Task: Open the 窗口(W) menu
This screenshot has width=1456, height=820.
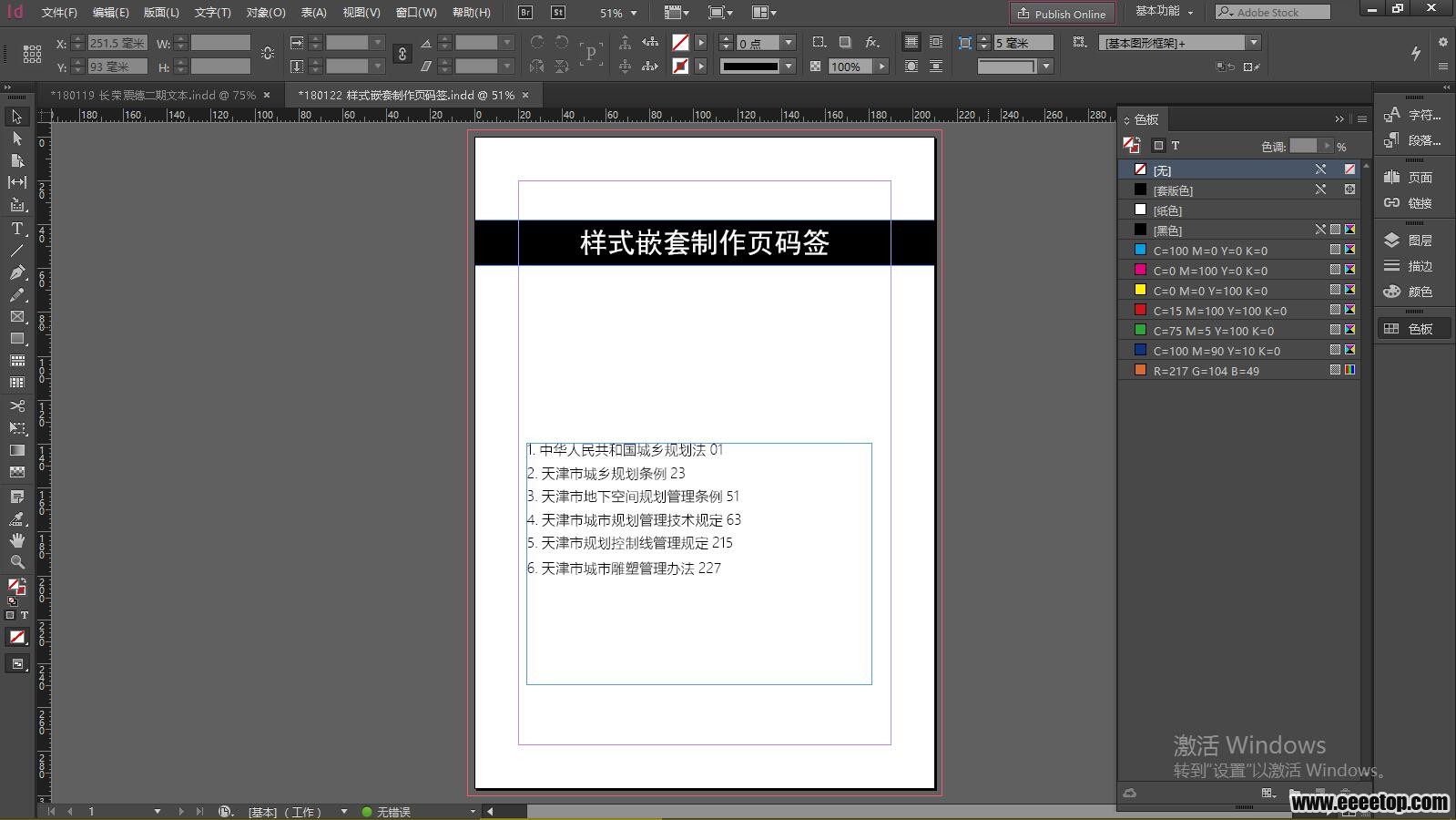Action: point(416,13)
